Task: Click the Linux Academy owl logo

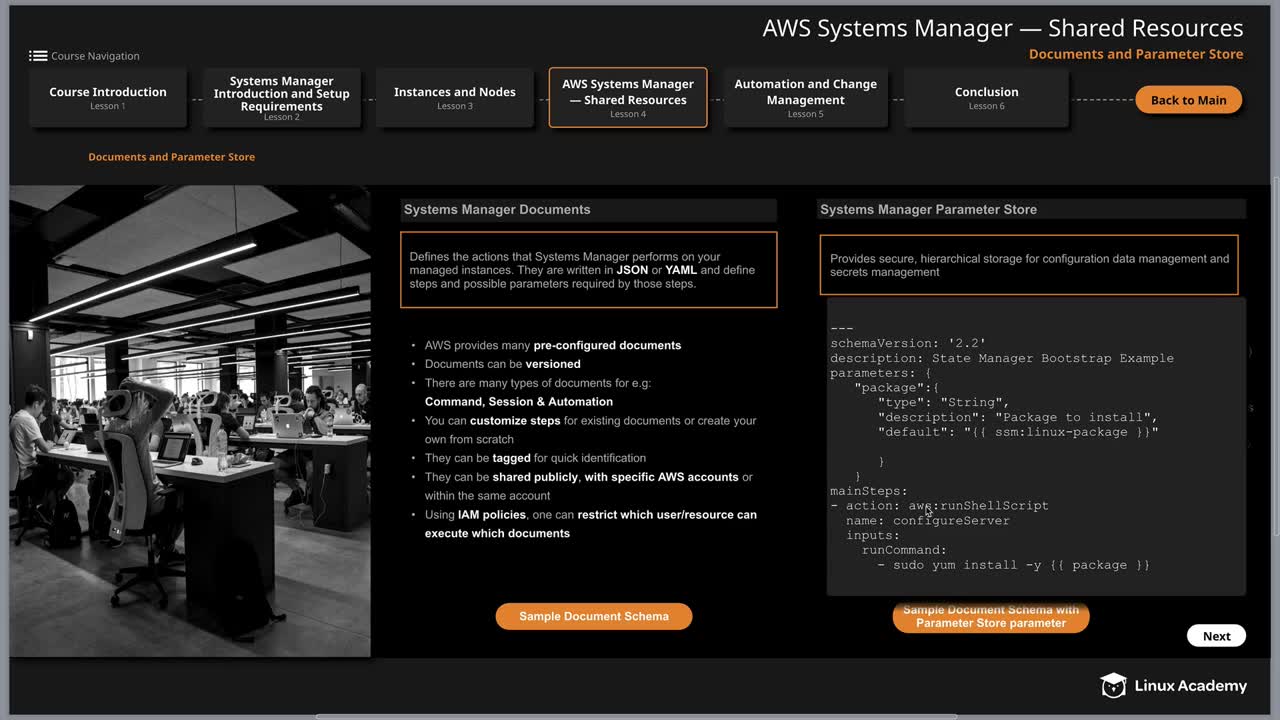Action: 1113,685
